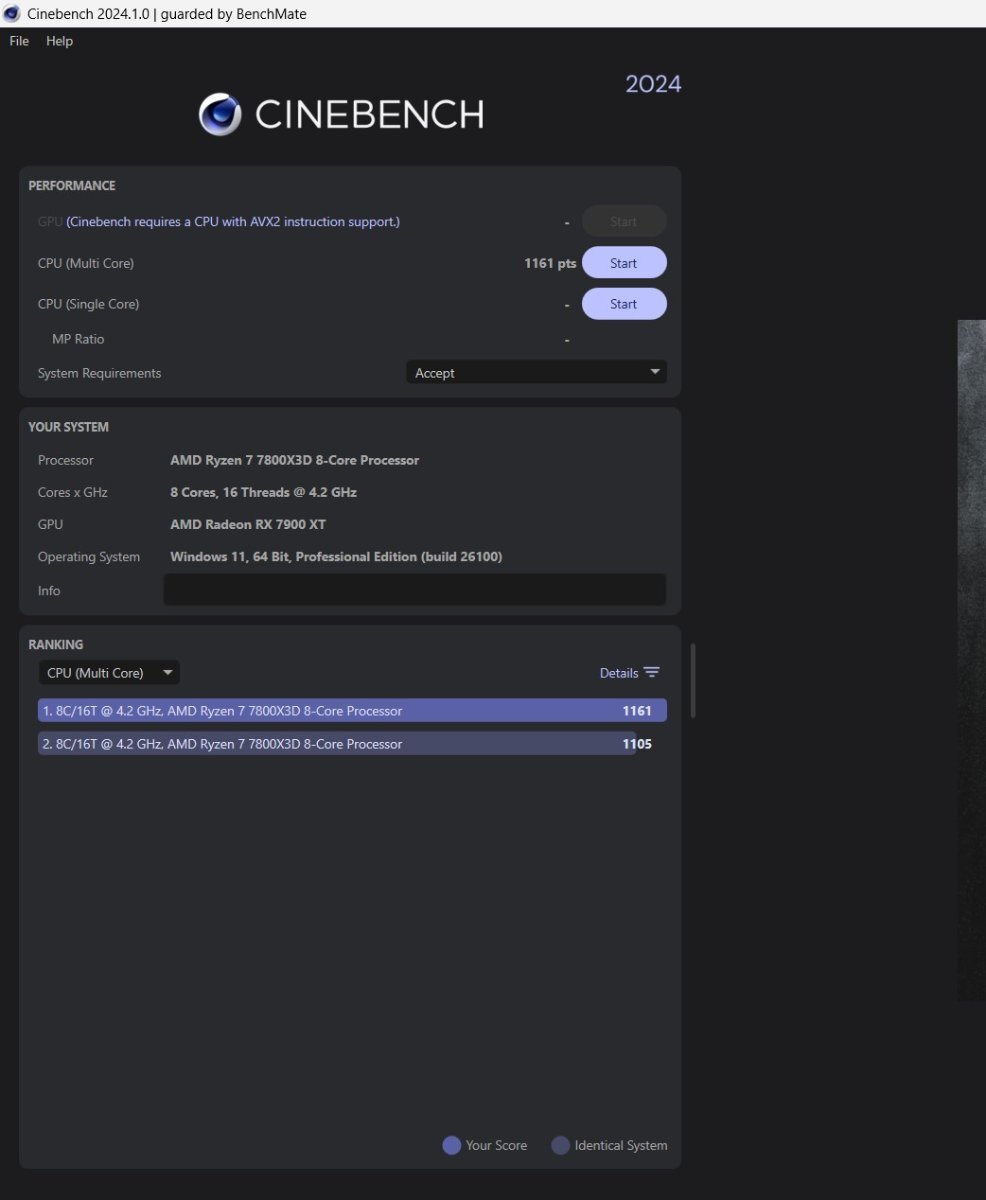Start the CPU Single Core benchmark
Screen dimensions: 986x1200
pyautogui.click(x=624, y=304)
